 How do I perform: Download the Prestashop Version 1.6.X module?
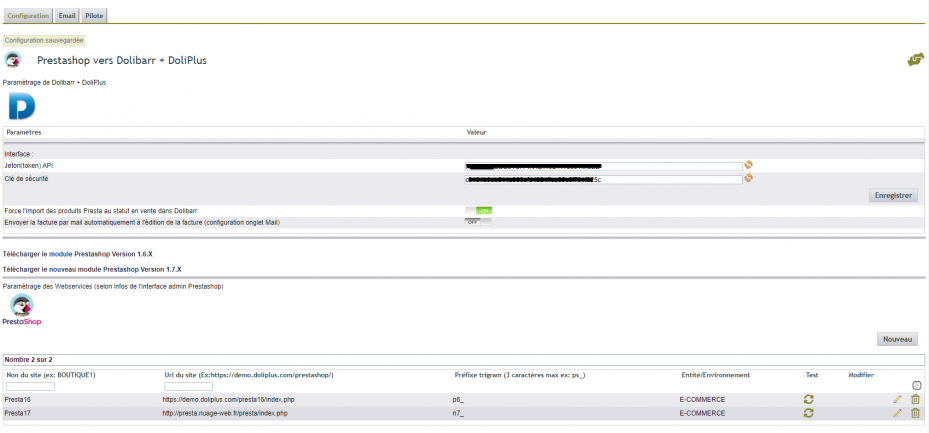[x=78, y=254]
